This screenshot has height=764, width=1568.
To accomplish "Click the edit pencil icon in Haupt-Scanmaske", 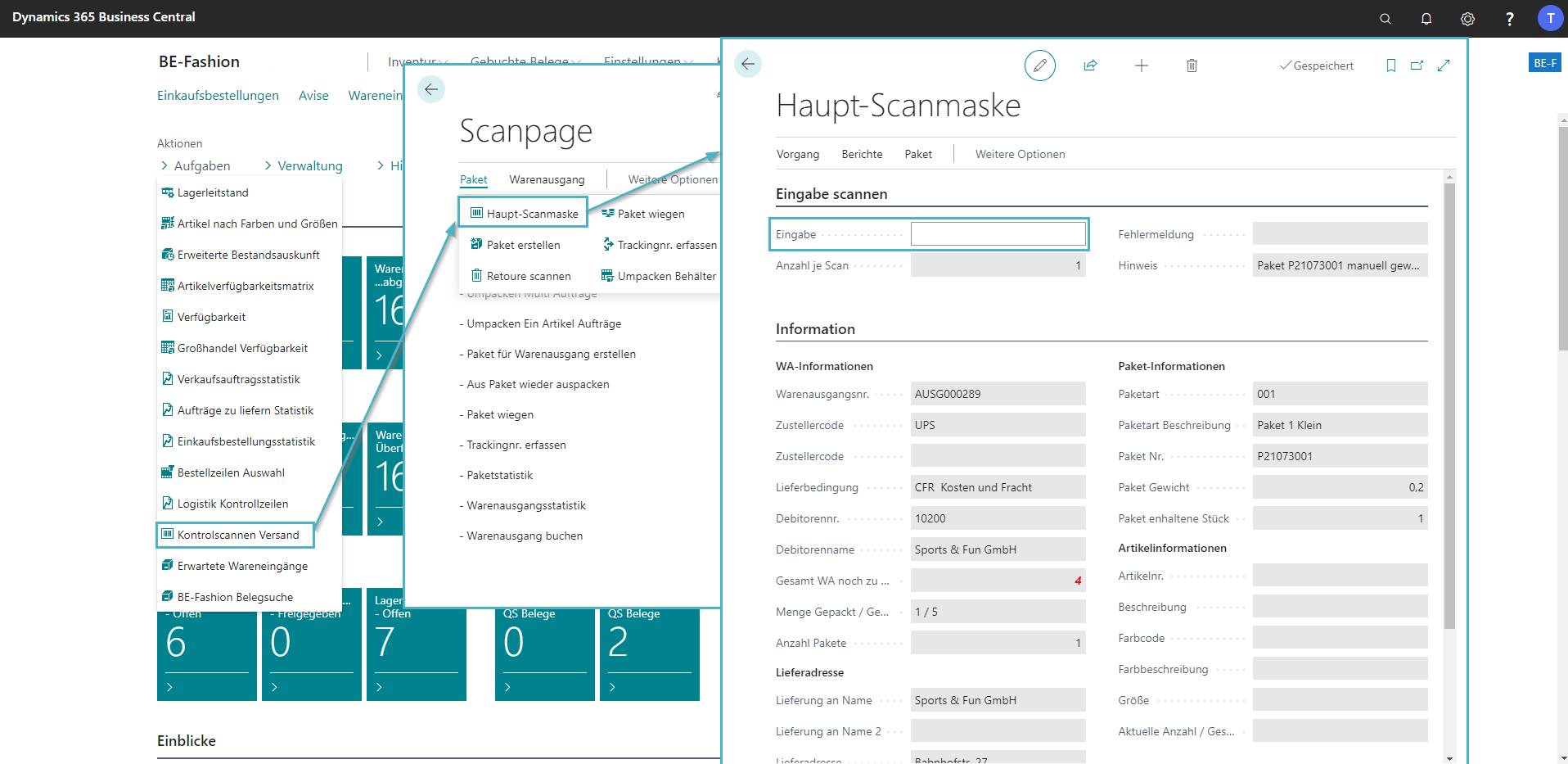I will 1039,66.
